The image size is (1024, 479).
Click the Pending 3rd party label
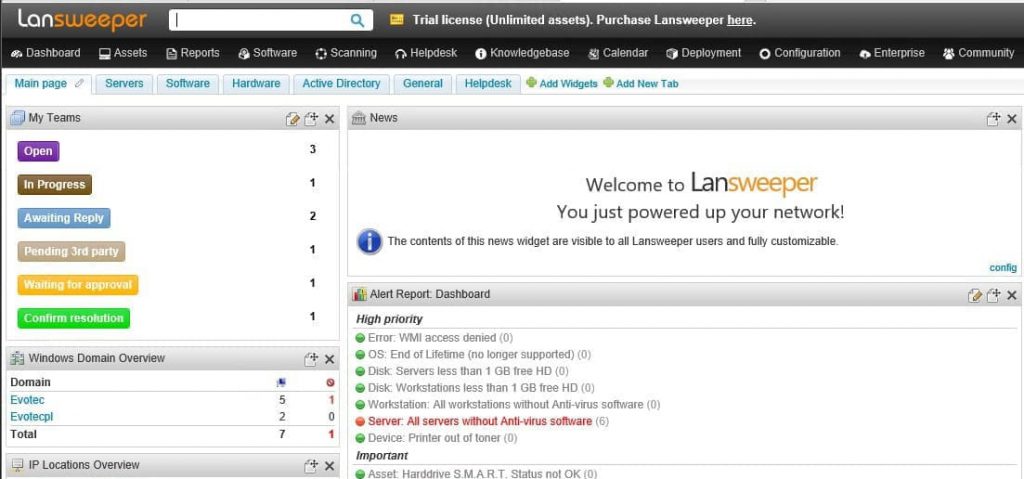(x=71, y=252)
